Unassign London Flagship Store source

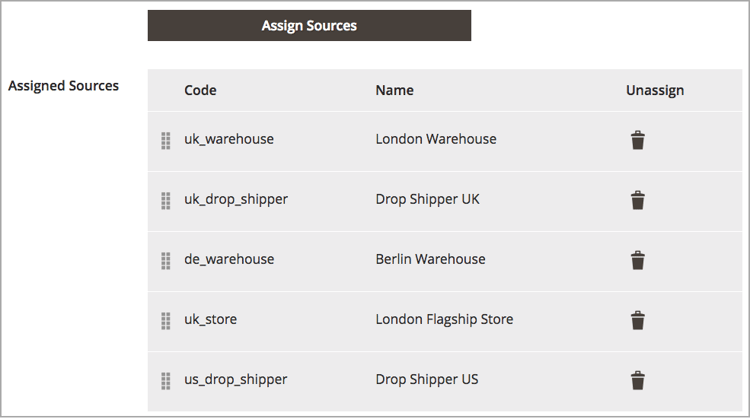638,320
